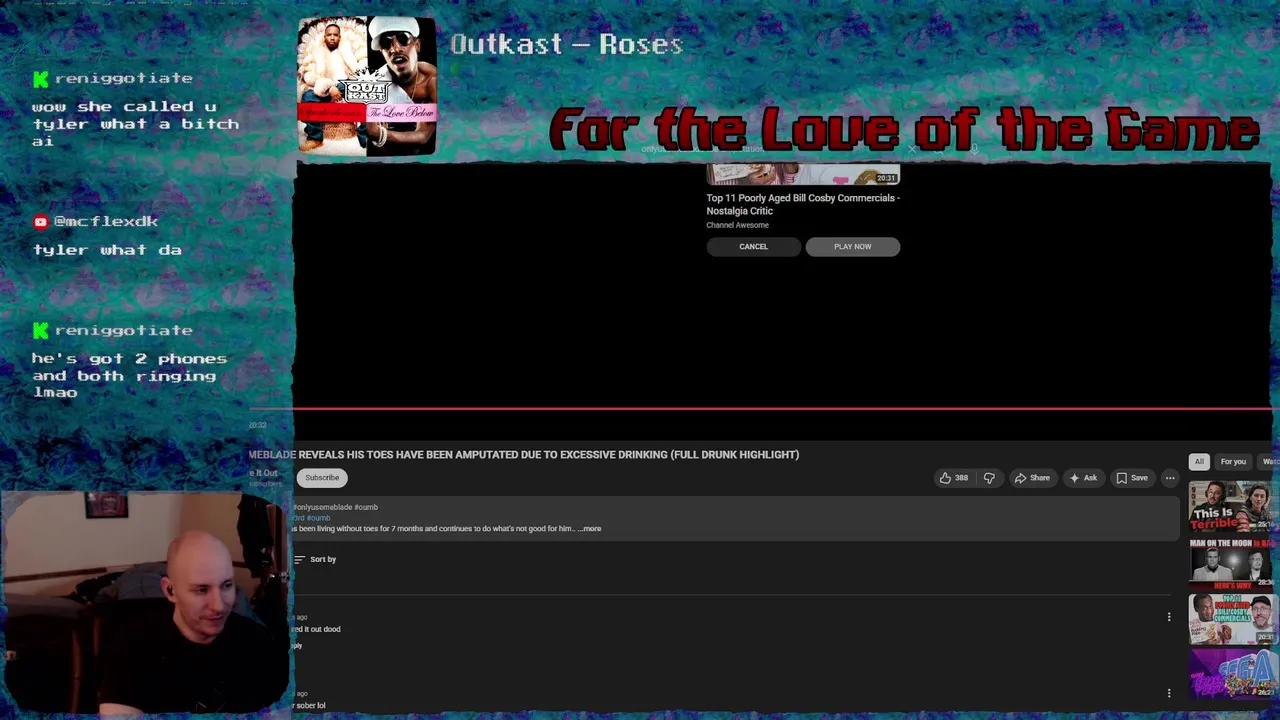Click the 'Outkast – Roses' song title

pyautogui.click(x=566, y=44)
